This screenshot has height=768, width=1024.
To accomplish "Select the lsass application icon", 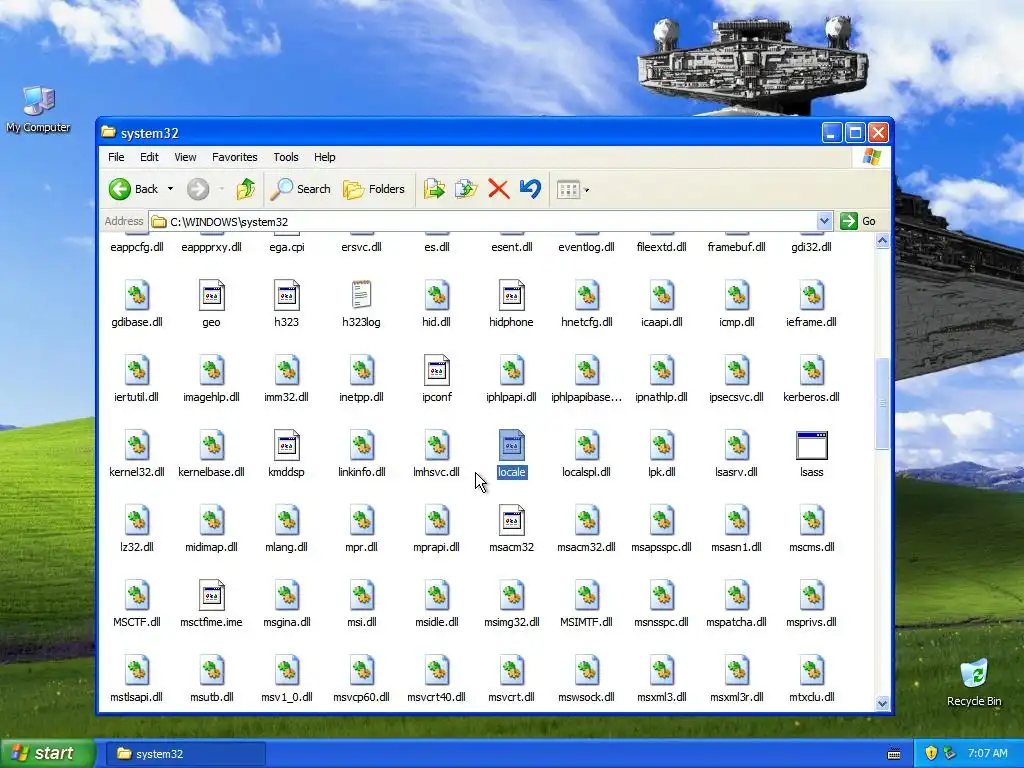I will [812, 446].
